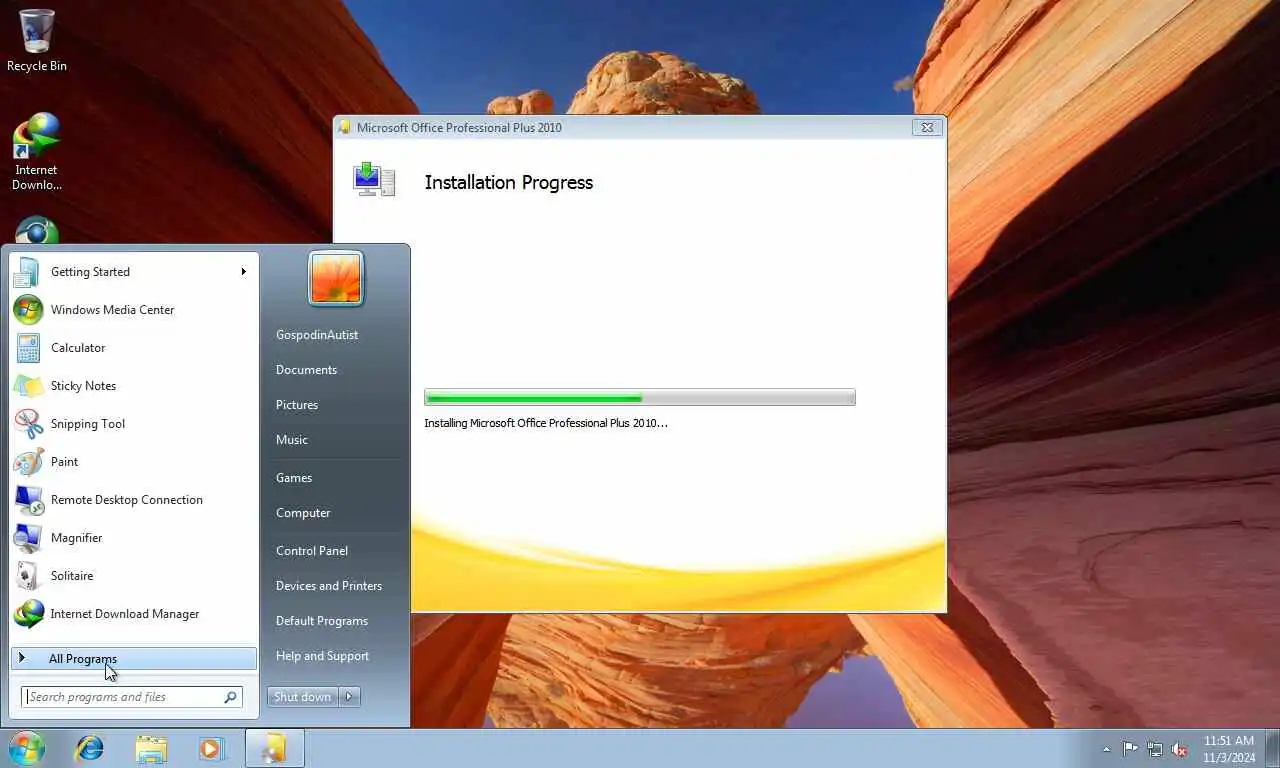Screen dimensions: 1280x768
Task: Open Pictures from Start menu
Action: point(297,405)
